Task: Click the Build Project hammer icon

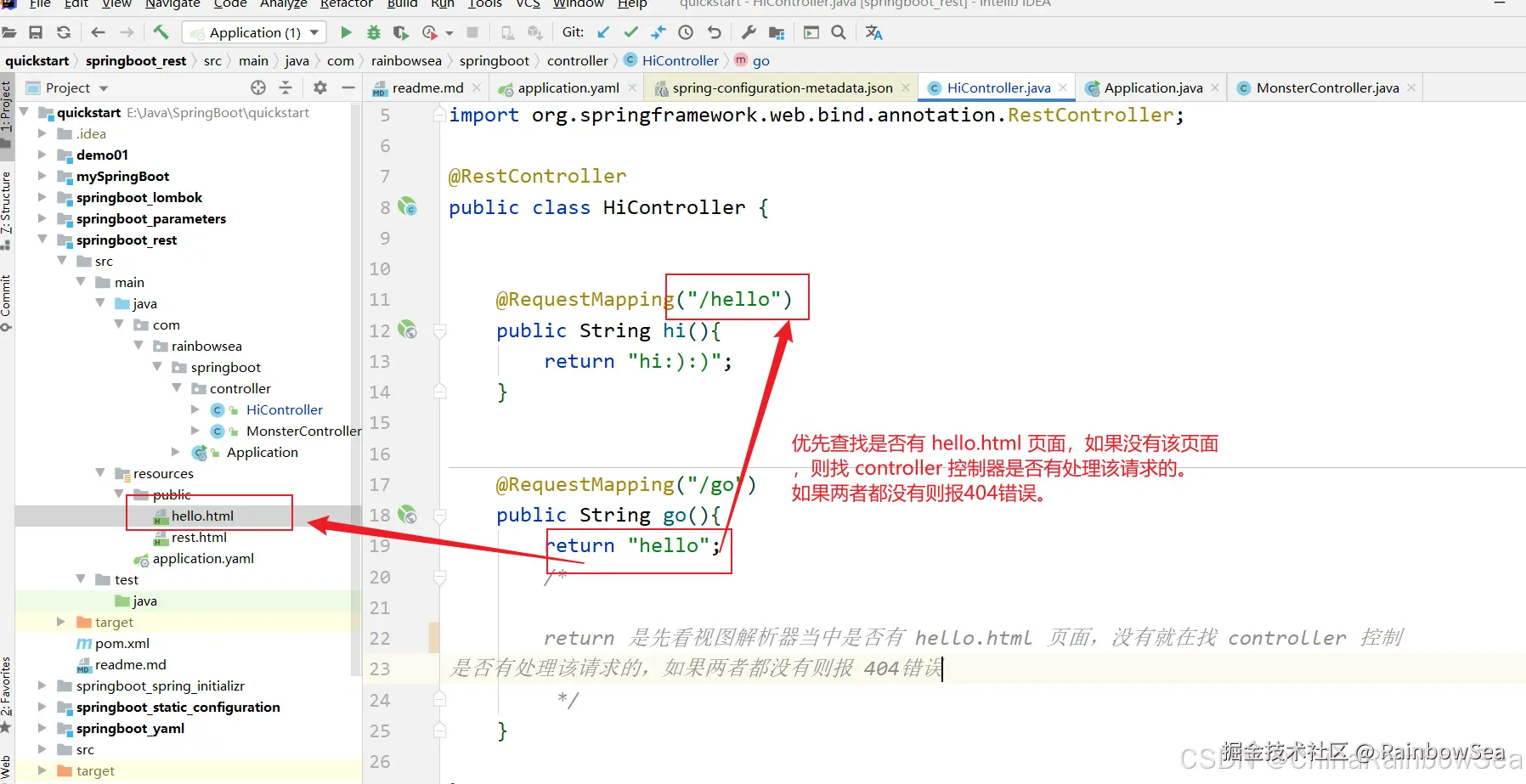Action: tap(161, 32)
